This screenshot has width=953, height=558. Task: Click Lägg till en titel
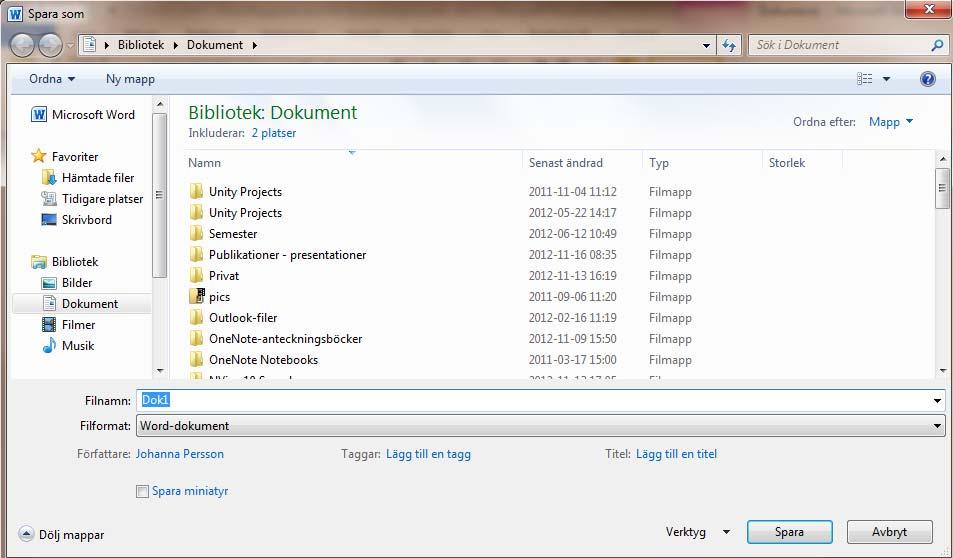(x=676, y=454)
